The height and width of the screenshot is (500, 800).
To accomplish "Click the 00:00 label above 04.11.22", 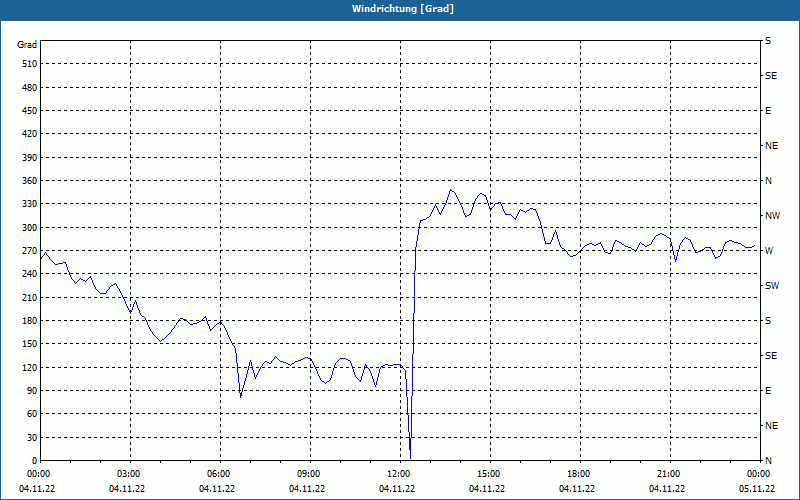I will (x=41, y=474).
